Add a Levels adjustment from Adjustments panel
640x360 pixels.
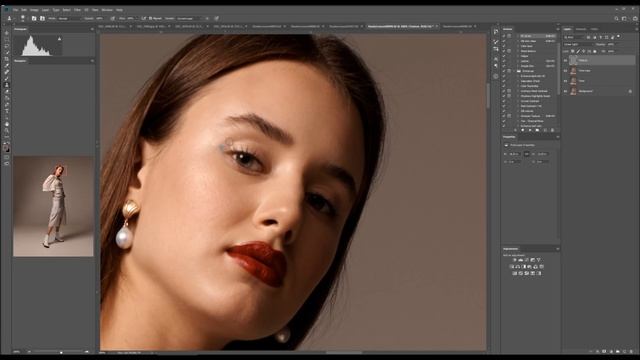coord(521,260)
